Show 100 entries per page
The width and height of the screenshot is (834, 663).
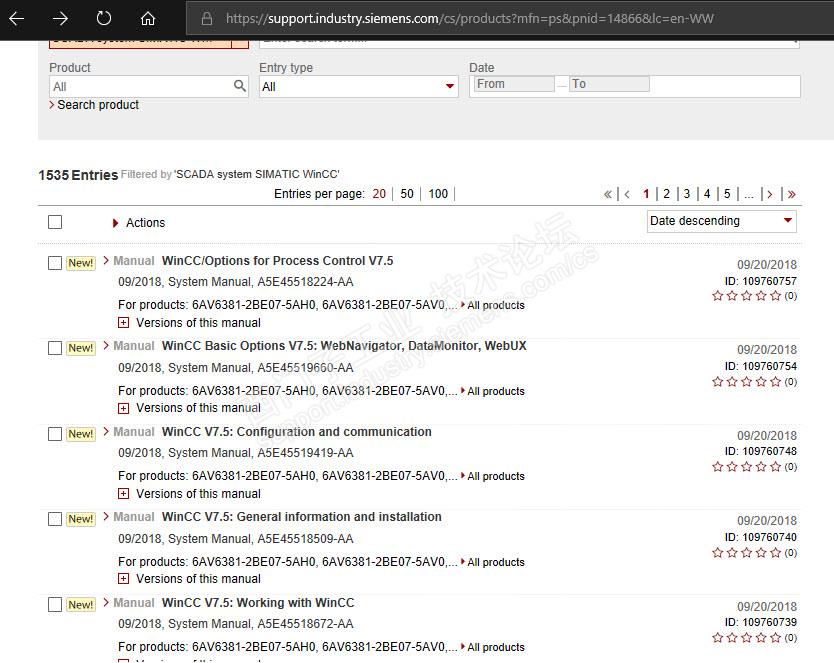point(438,194)
